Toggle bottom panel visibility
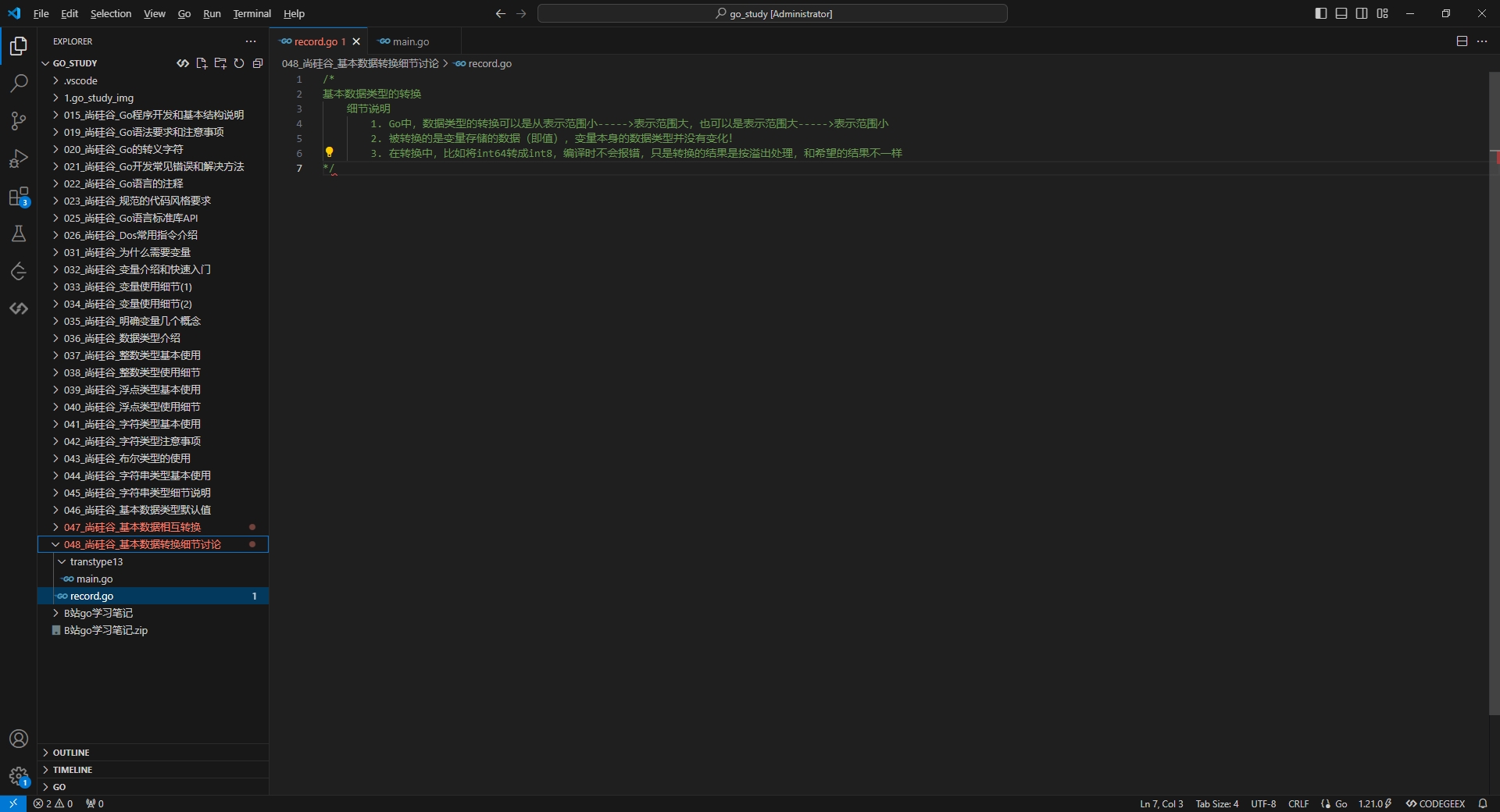This screenshot has width=1500, height=812. coord(1341,13)
